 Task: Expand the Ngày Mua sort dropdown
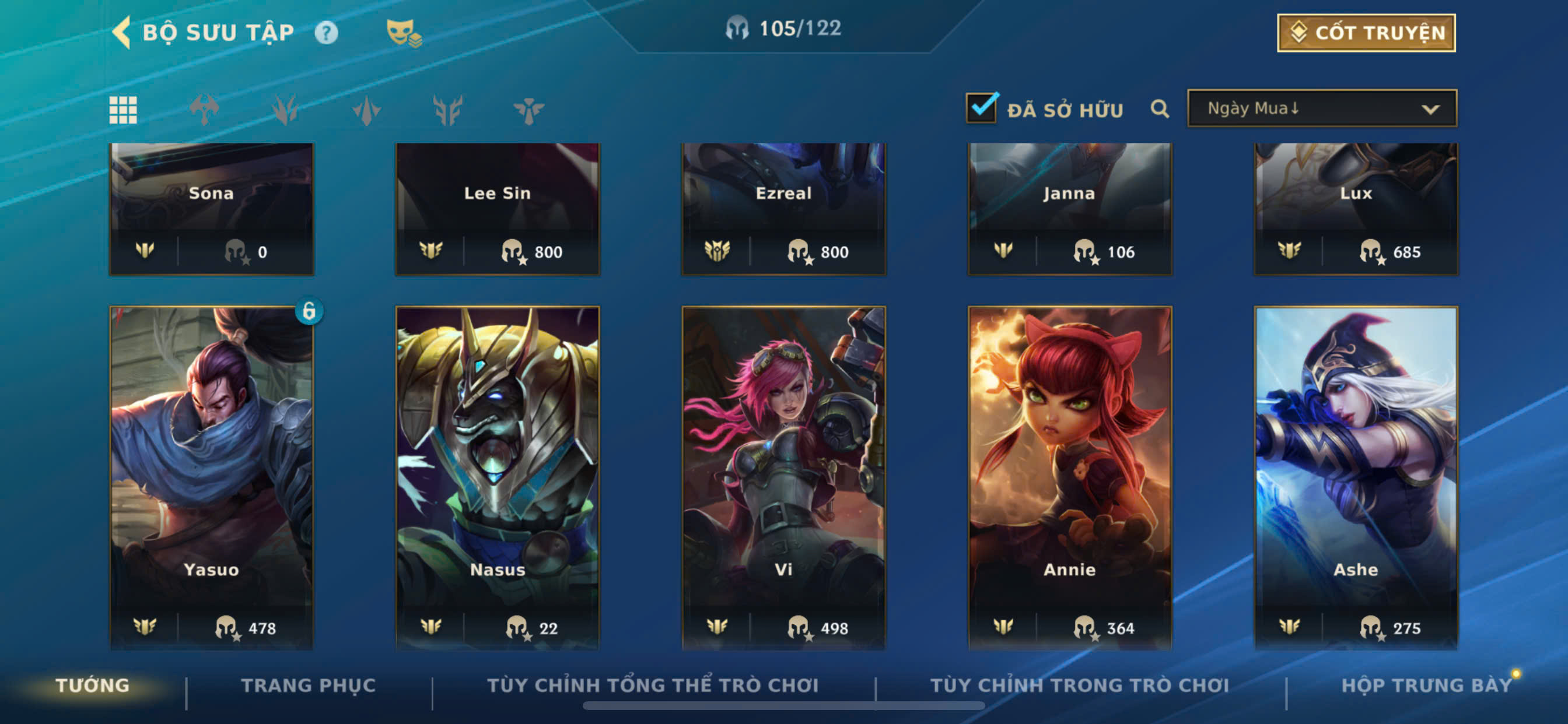[x=1322, y=108]
